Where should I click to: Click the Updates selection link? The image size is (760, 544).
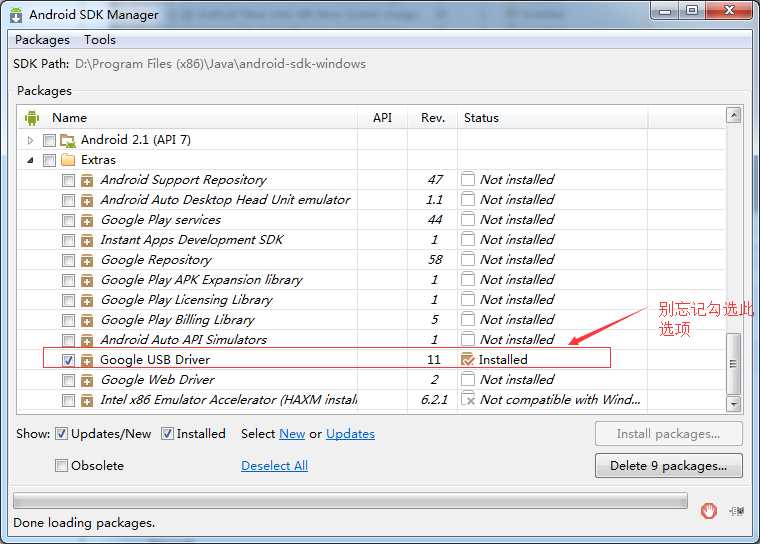tap(350, 433)
